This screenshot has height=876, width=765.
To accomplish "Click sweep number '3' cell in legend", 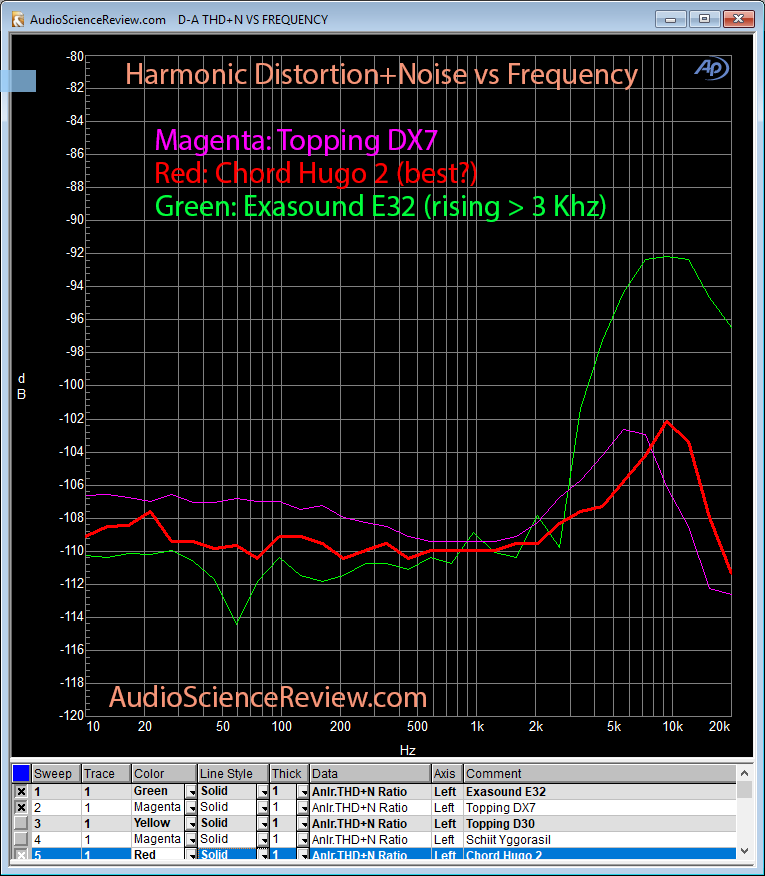I will (x=56, y=823).
